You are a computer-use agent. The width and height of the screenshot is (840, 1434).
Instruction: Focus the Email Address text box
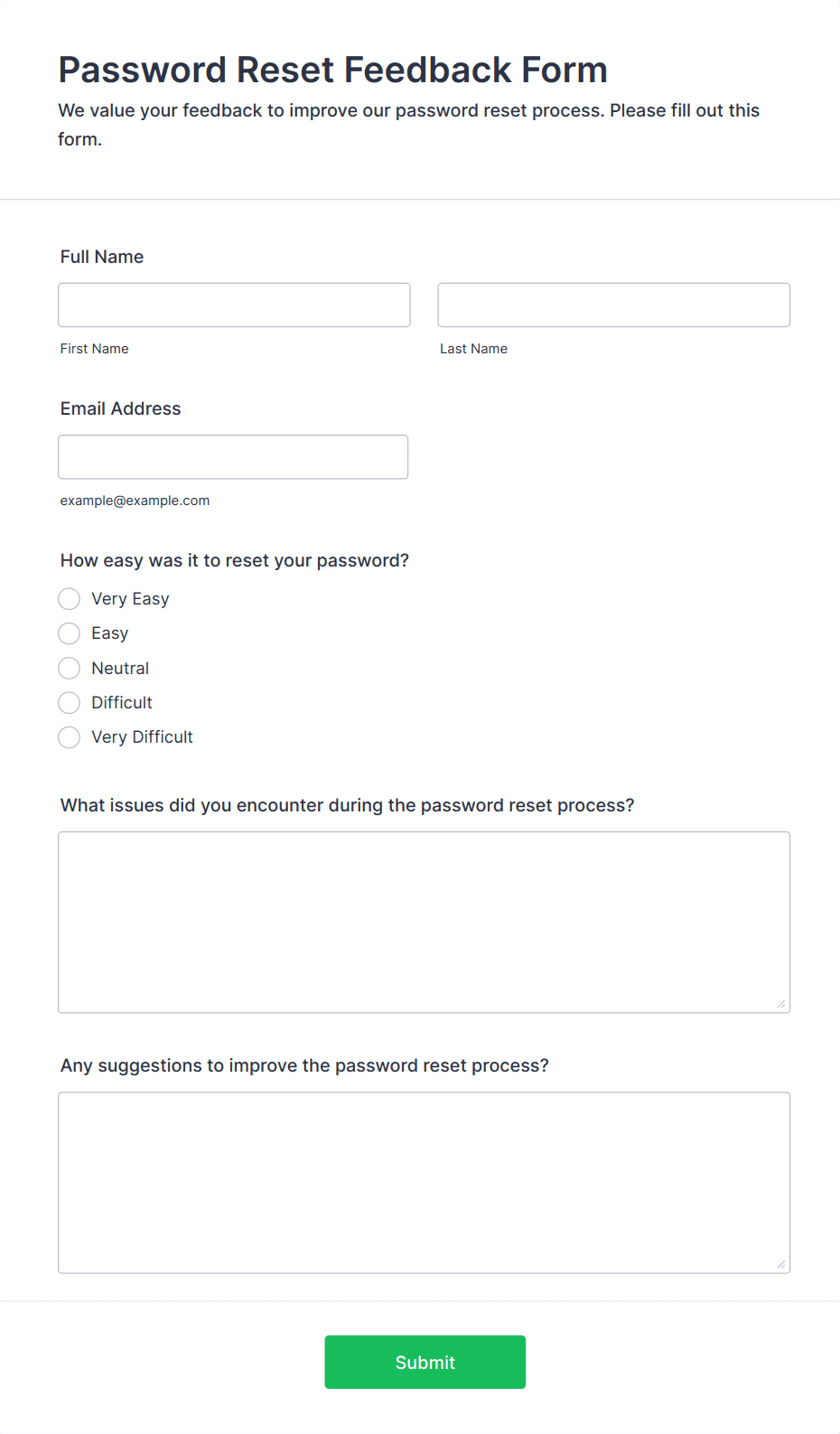pos(233,456)
